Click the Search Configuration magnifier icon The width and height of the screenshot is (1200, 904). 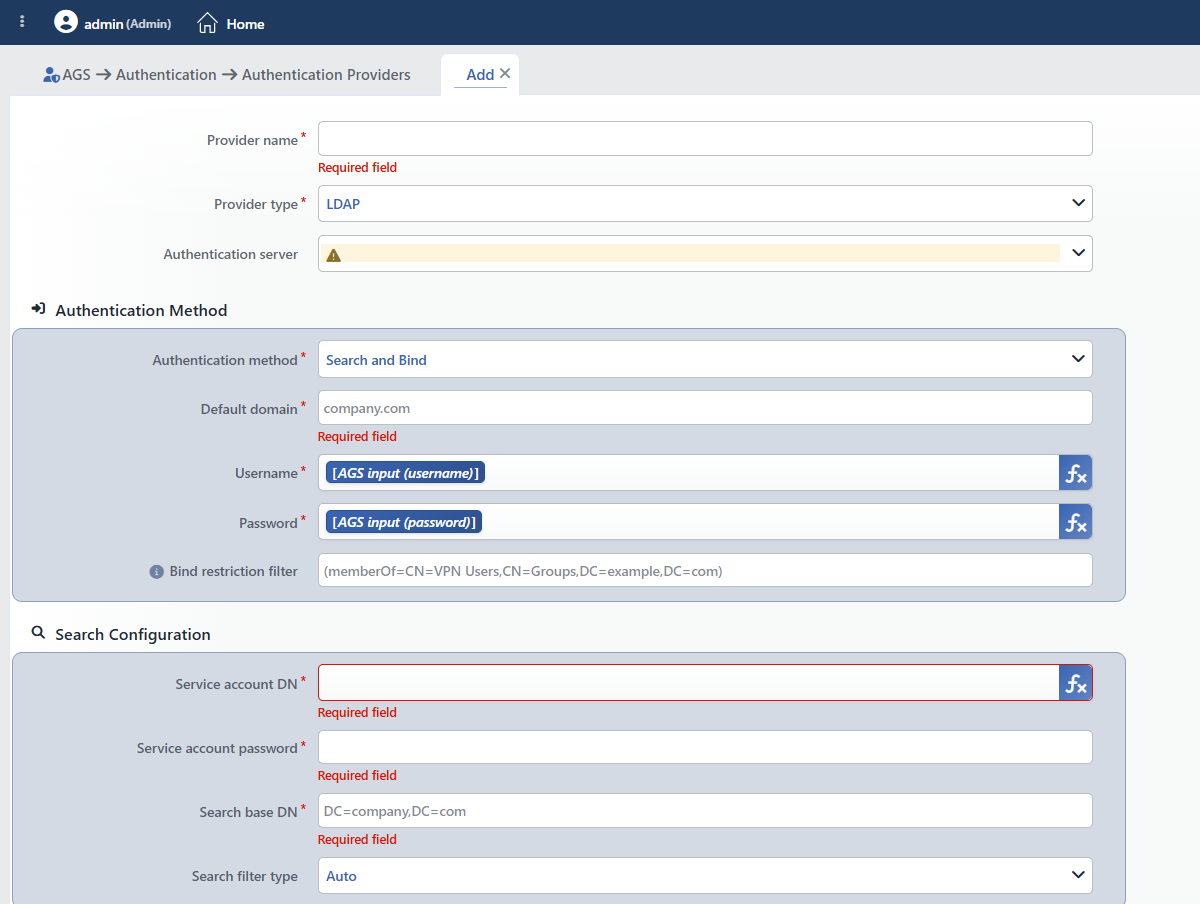pyautogui.click(x=38, y=633)
